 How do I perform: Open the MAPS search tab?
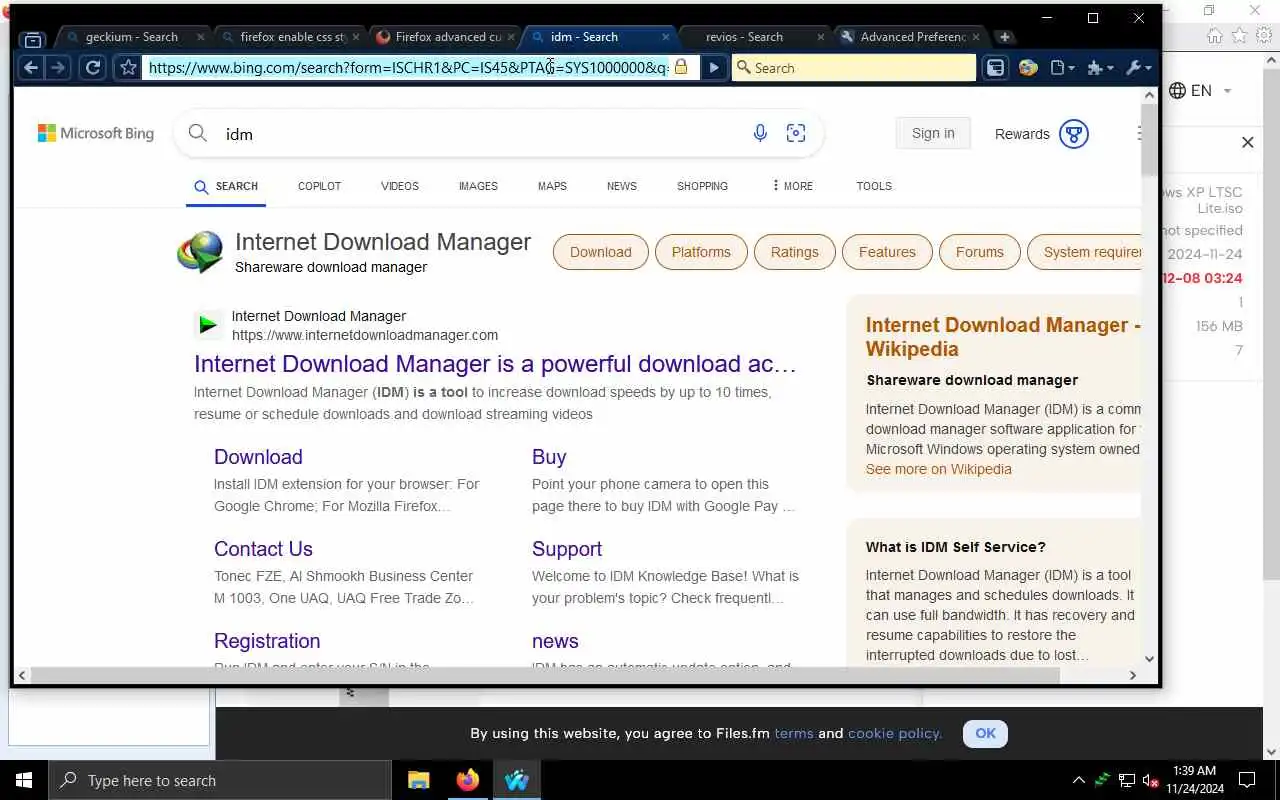[x=552, y=186]
